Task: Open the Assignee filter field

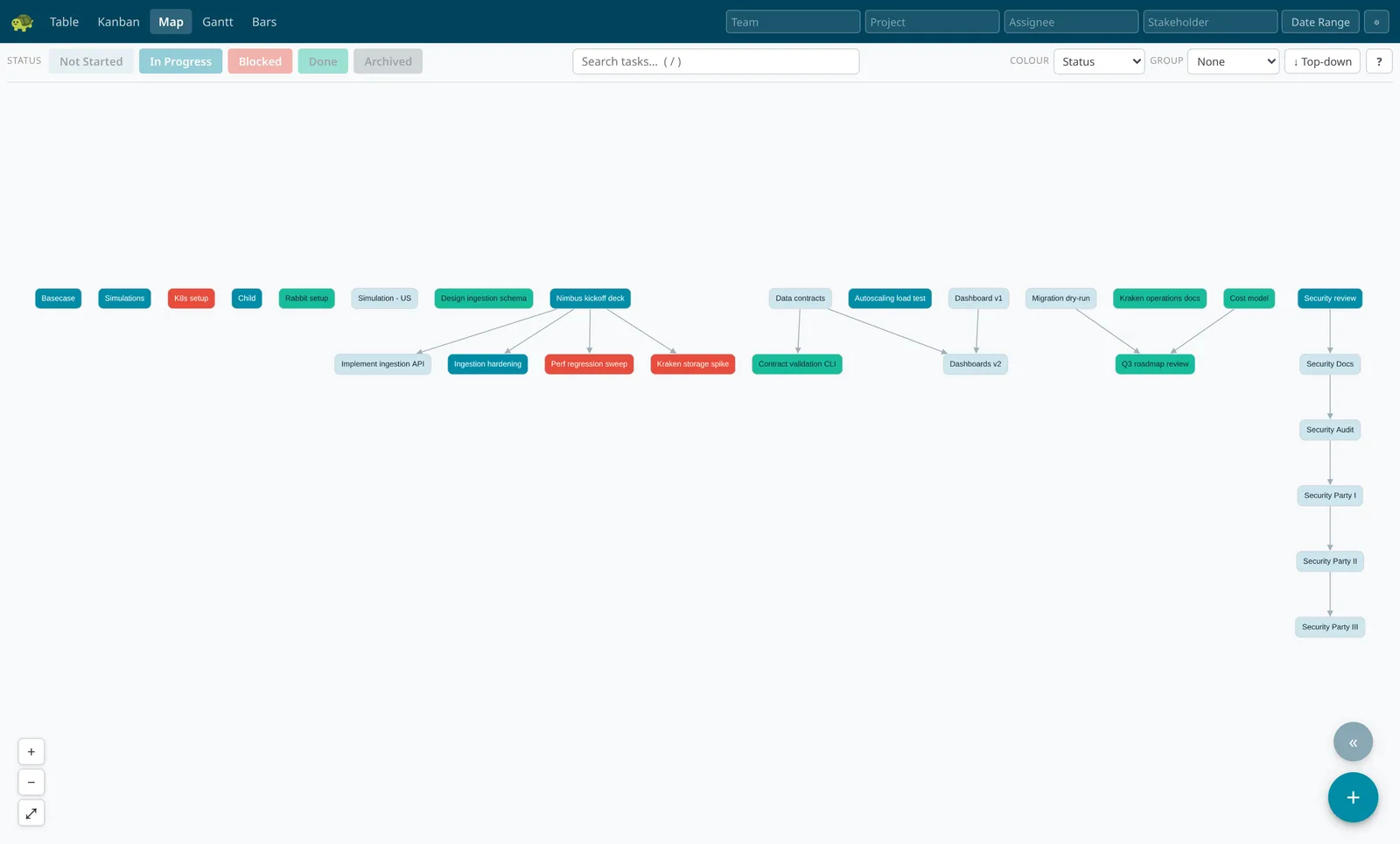Action: [x=1071, y=22]
